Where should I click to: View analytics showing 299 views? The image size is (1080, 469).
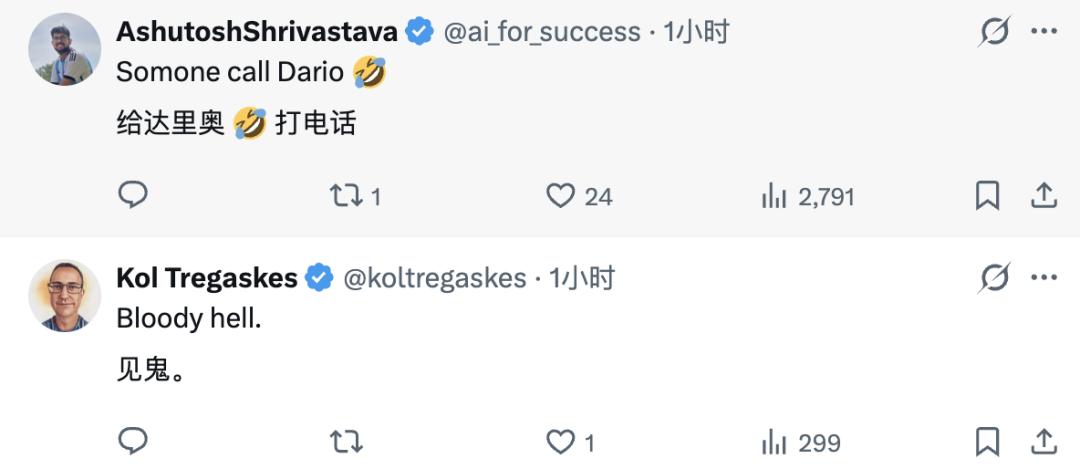tap(774, 442)
